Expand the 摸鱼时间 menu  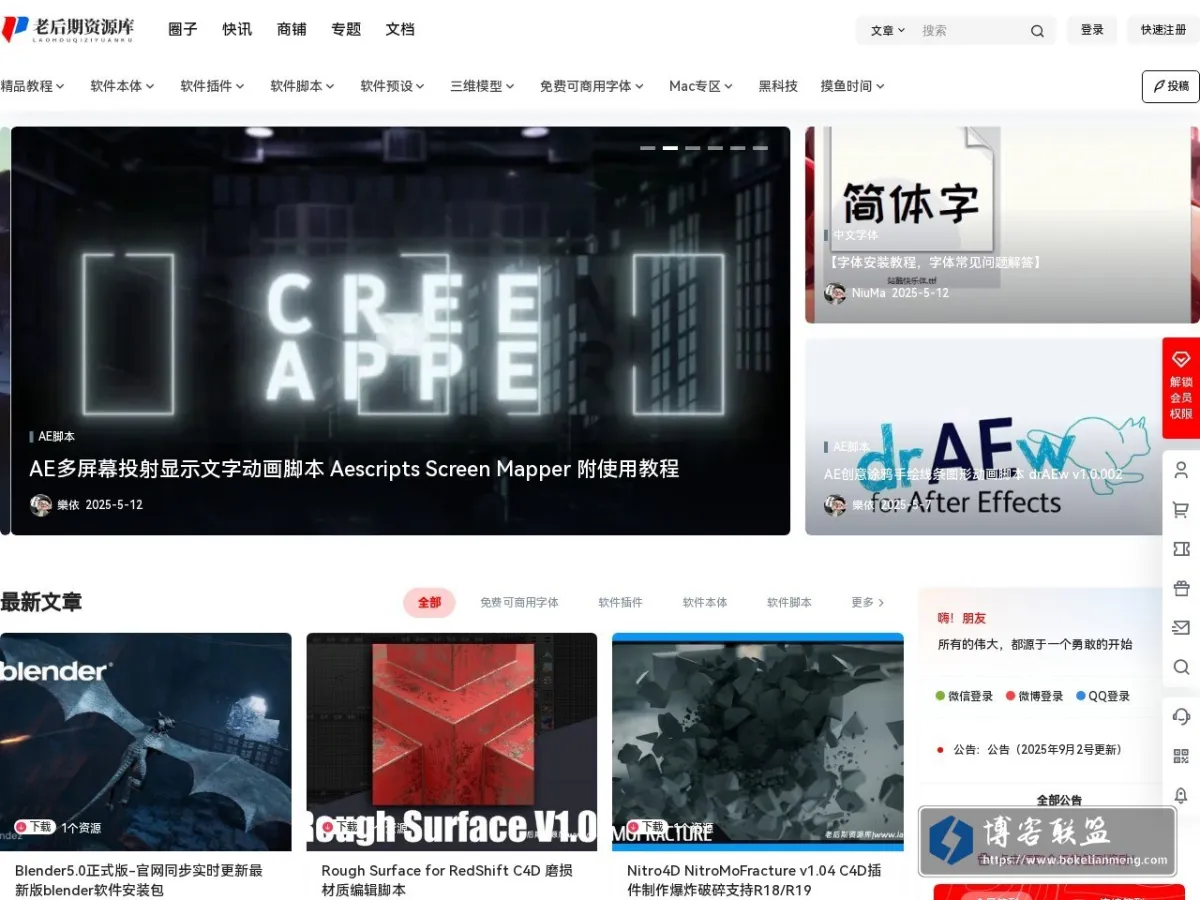[852, 86]
